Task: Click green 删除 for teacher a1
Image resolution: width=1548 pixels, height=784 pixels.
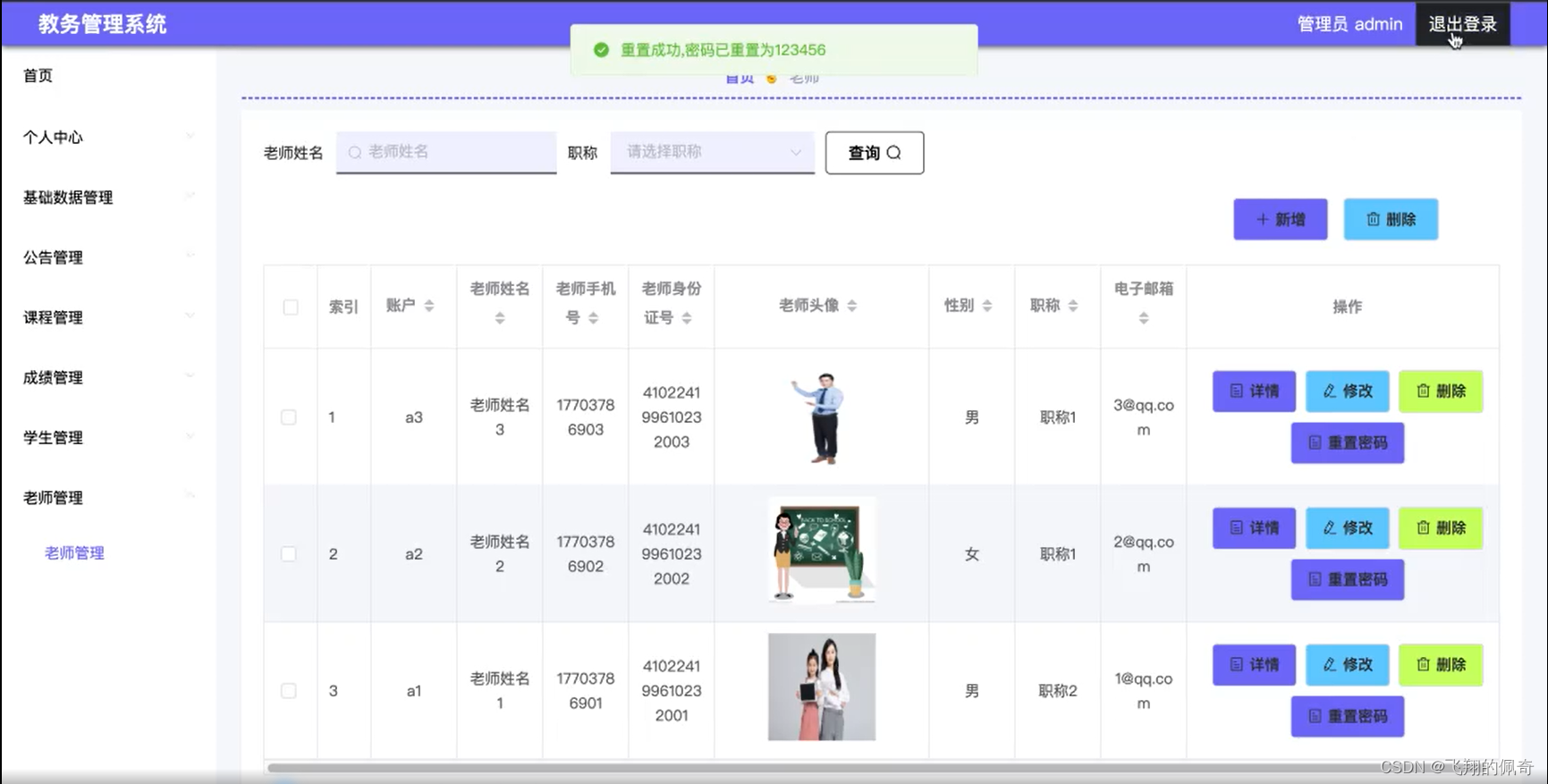Action: pos(1441,664)
